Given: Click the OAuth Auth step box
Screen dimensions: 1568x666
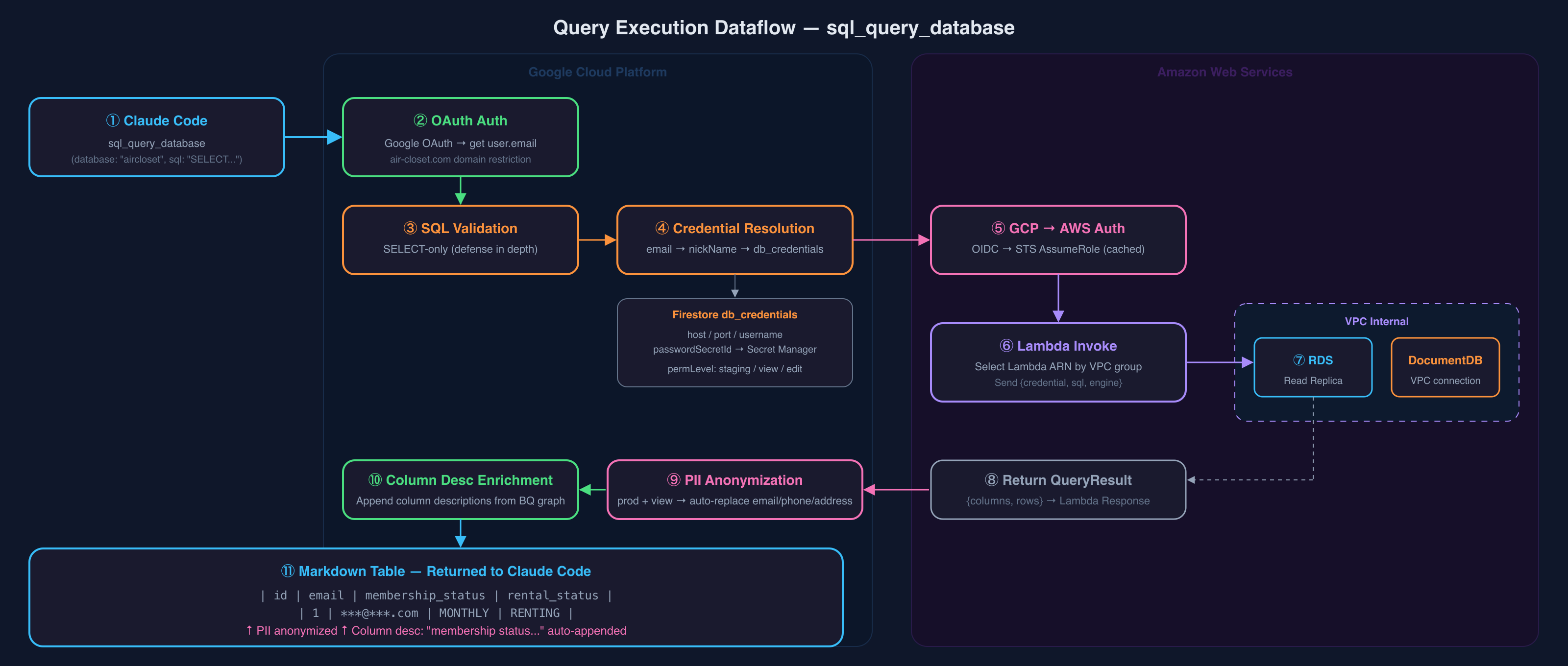Looking at the screenshot, I should tap(460, 138).
